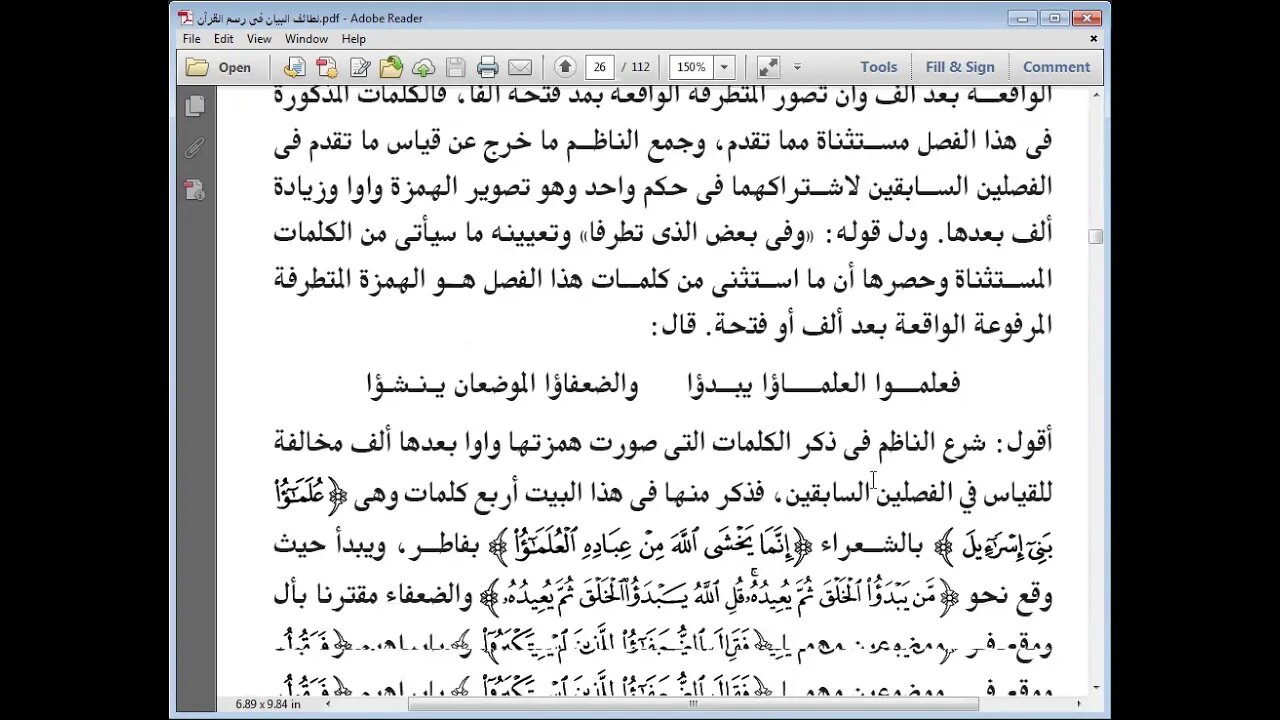Click the total pages text '/ 112'

pos(635,67)
